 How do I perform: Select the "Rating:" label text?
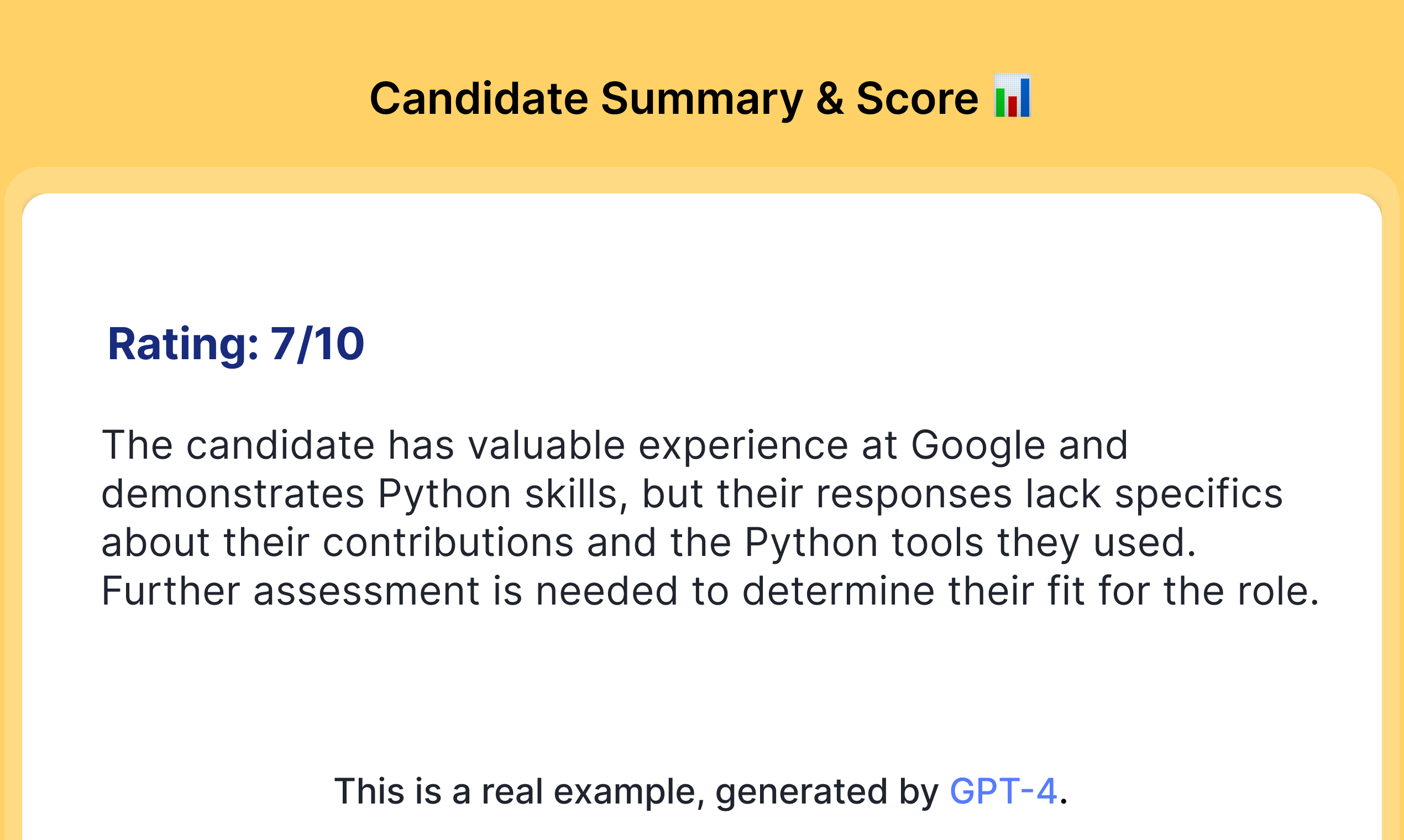coord(184,344)
